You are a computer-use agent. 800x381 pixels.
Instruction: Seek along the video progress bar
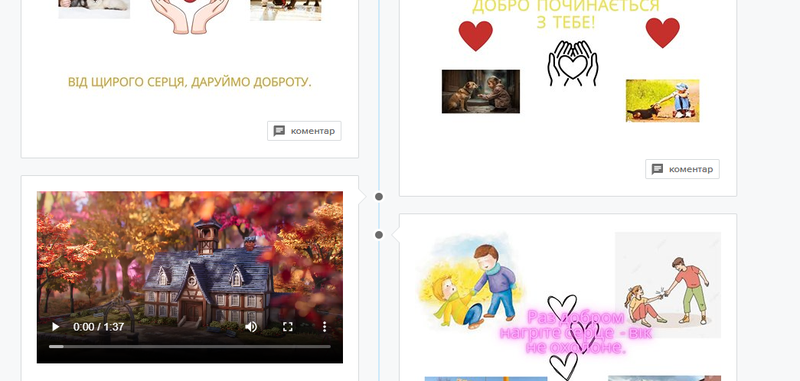pos(190,346)
